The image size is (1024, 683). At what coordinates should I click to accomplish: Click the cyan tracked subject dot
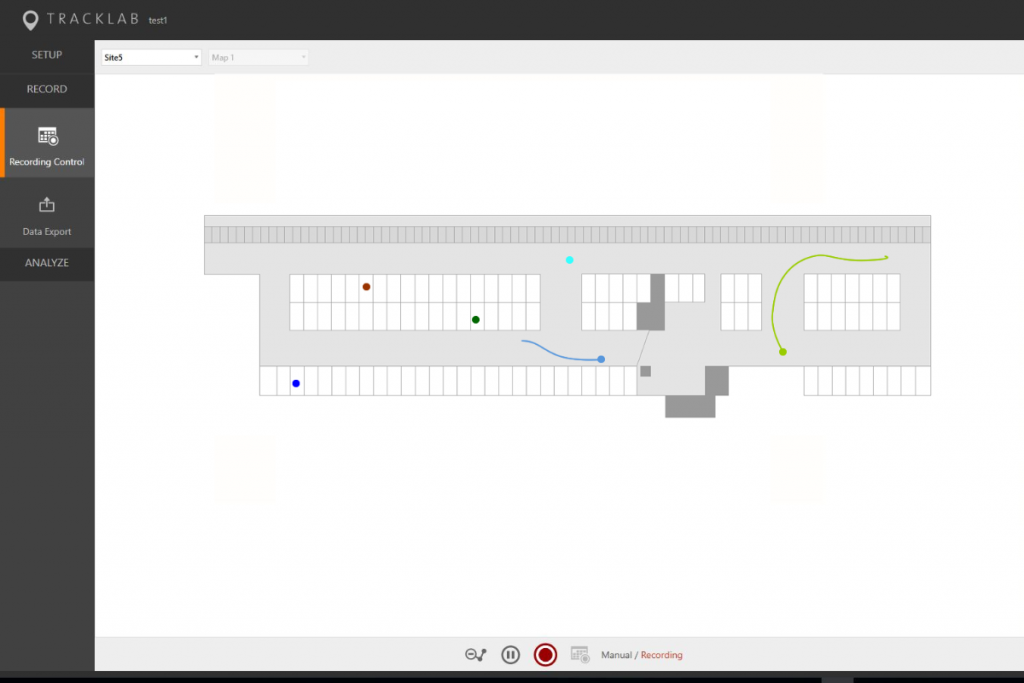pos(570,260)
